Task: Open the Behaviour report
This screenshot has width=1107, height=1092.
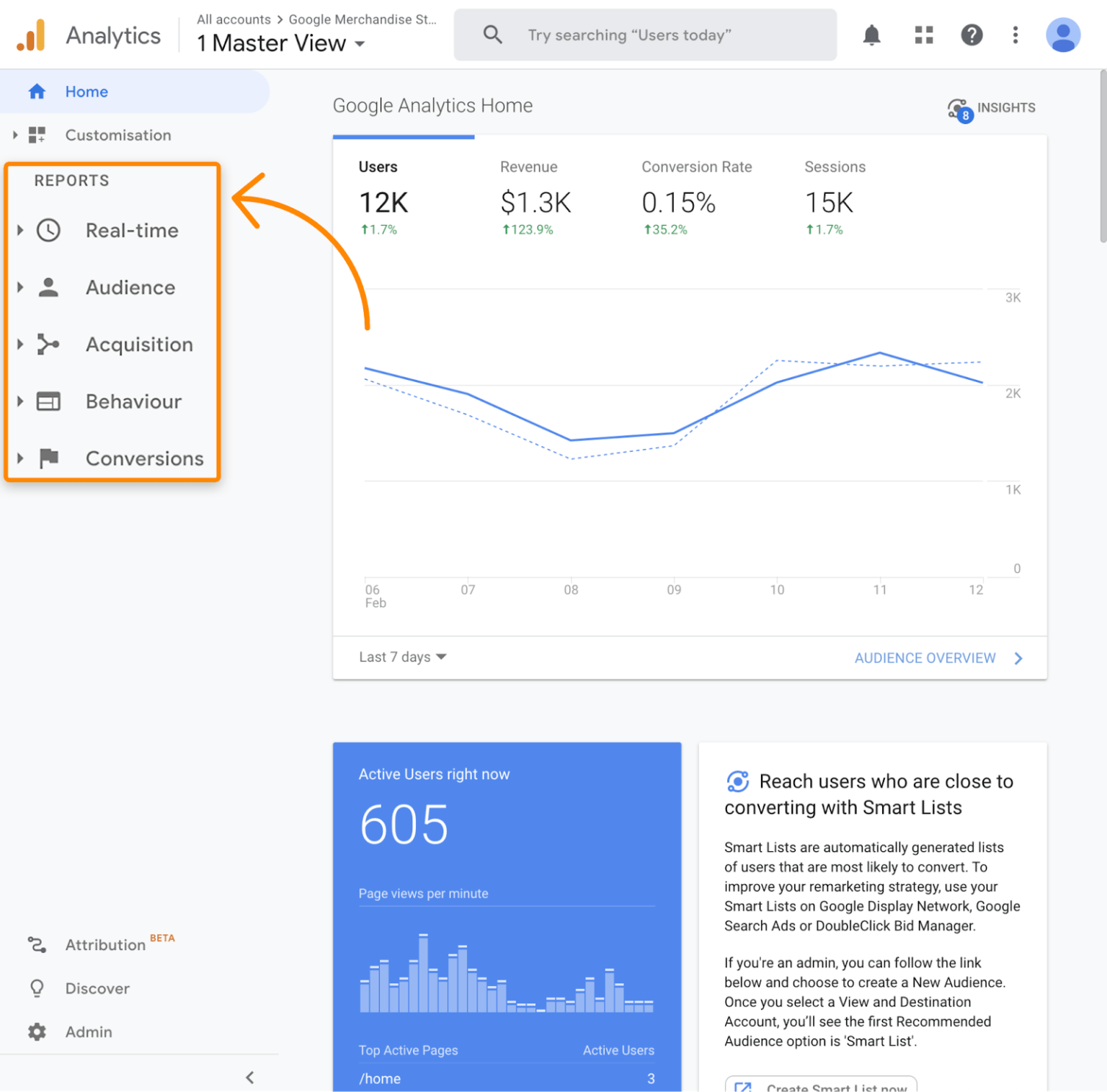Action: pos(133,401)
